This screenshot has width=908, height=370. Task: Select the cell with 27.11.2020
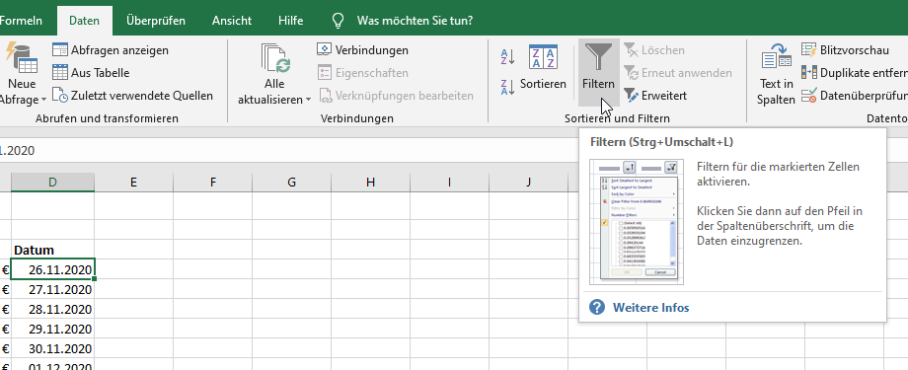click(x=53, y=290)
